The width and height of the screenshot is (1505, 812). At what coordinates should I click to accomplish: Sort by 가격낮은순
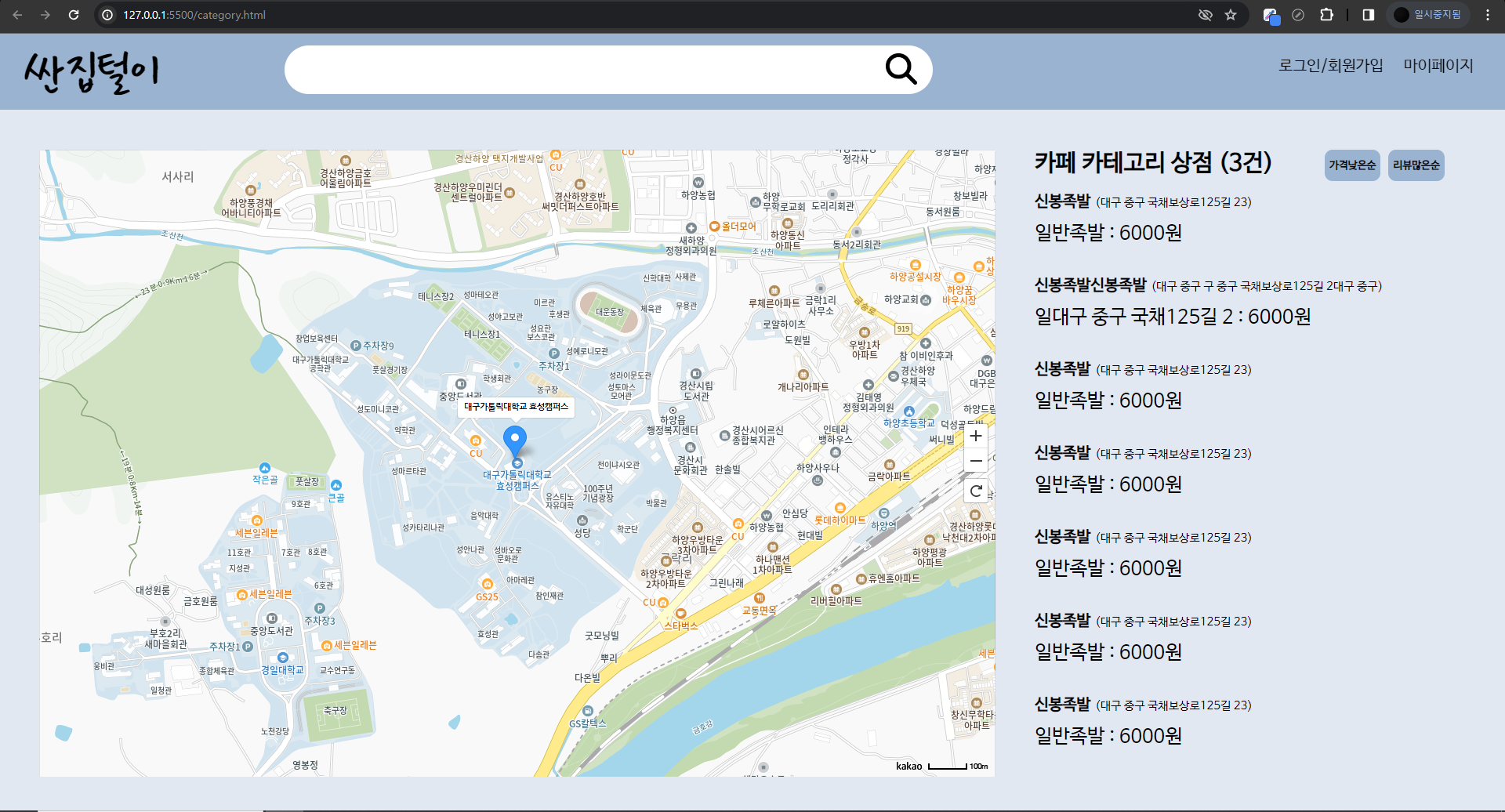point(1352,165)
